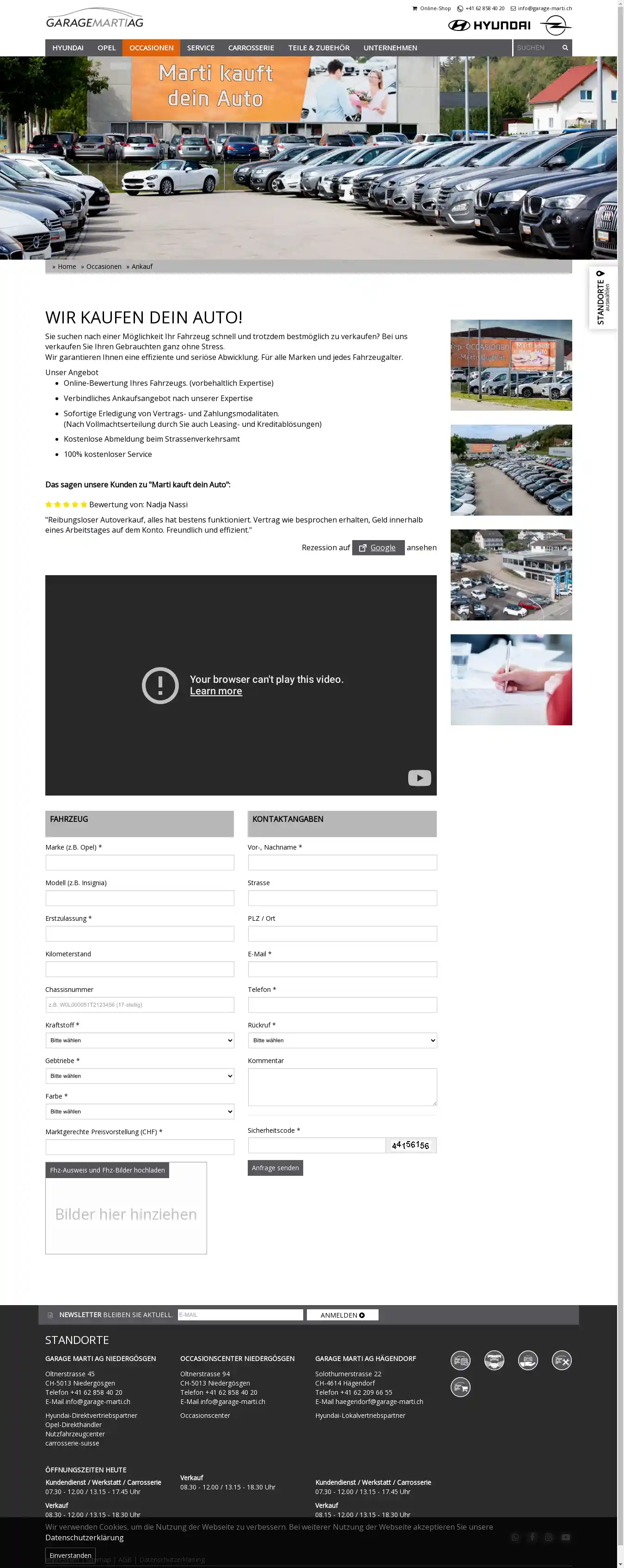The image size is (624, 1568).
Task: Click the car with wrench footer icon
Action: click(x=561, y=1360)
